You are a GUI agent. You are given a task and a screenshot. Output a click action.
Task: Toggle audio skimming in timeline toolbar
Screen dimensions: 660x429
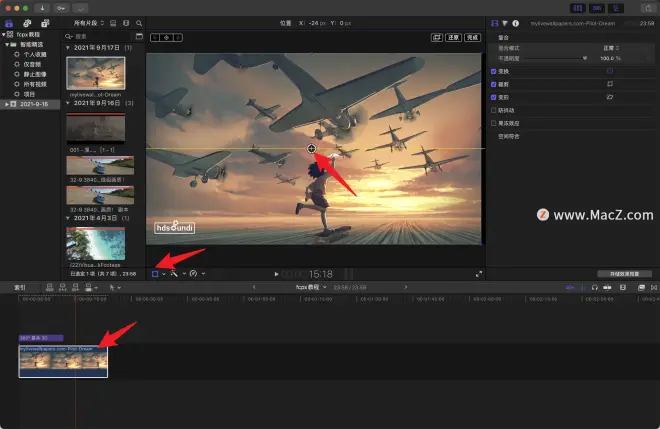pos(583,288)
